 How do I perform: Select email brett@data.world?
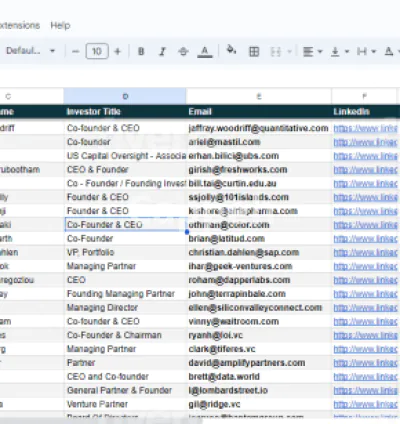[259, 377]
